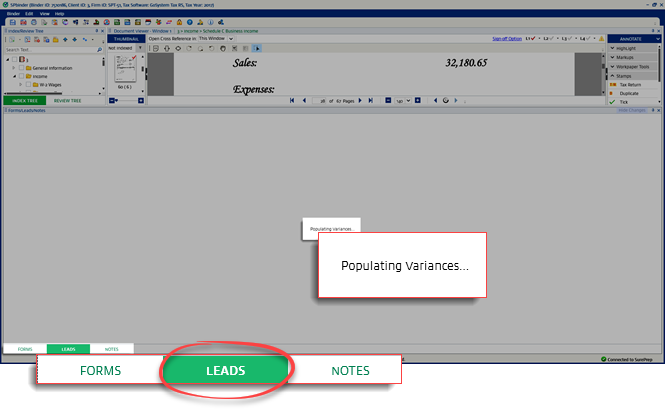Select the small LEADS tab
The width and height of the screenshot is (665, 418).
[x=68, y=349]
